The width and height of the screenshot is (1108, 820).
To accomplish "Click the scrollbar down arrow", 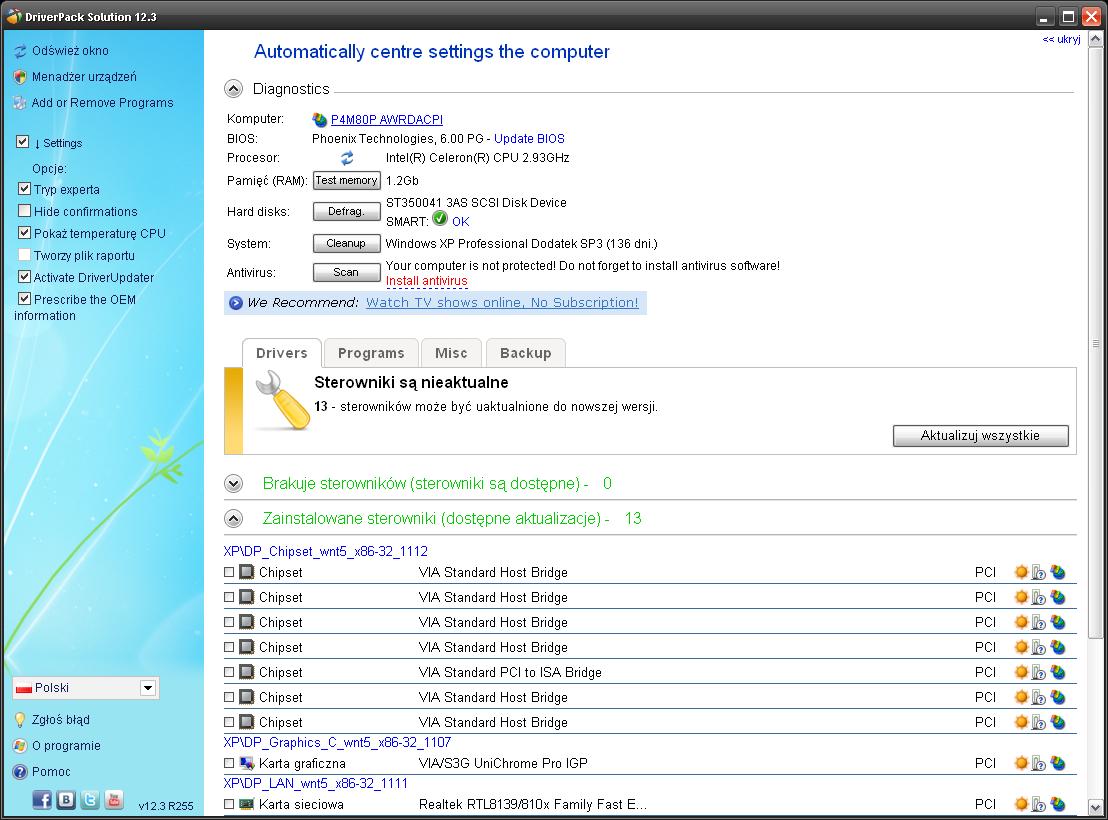I will (x=1095, y=807).
